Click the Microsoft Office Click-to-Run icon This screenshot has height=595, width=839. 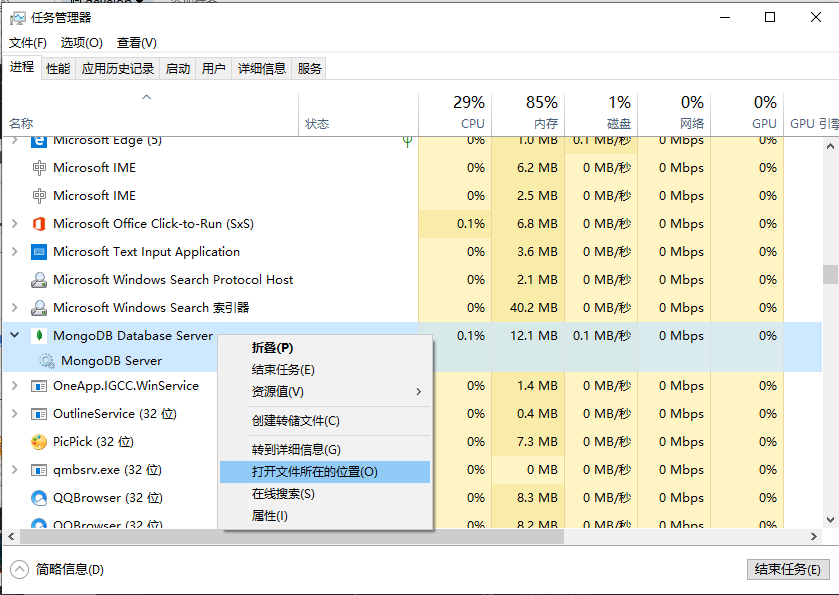point(39,224)
